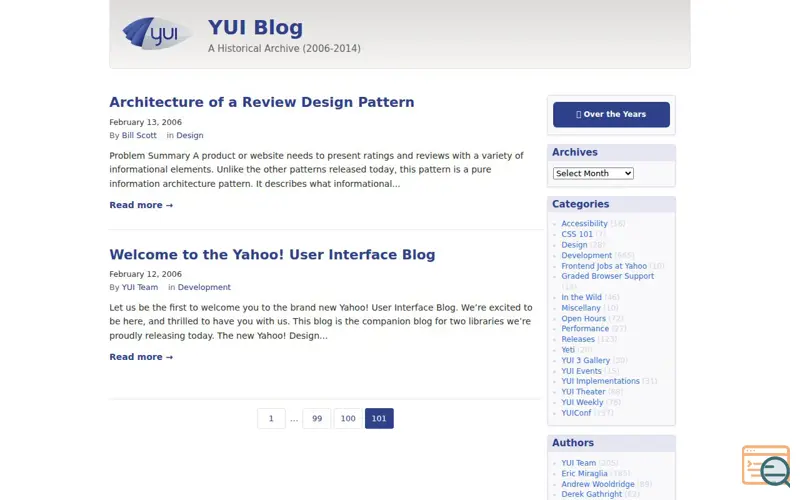Open the floating inspector icon at bottom right

(x=766, y=466)
